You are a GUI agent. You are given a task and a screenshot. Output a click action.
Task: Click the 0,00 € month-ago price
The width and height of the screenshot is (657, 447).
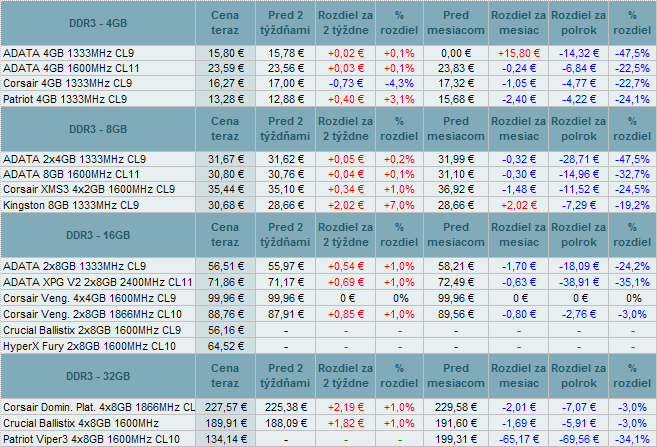point(456,53)
